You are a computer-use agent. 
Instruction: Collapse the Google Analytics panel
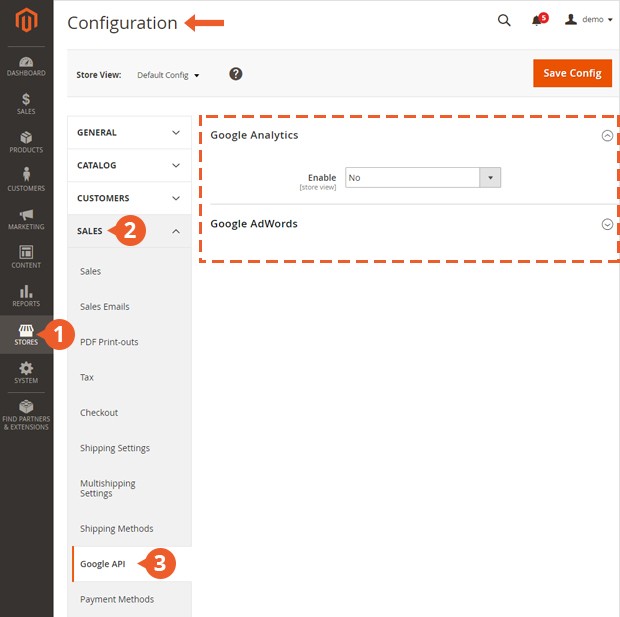pyautogui.click(x=607, y=136)
